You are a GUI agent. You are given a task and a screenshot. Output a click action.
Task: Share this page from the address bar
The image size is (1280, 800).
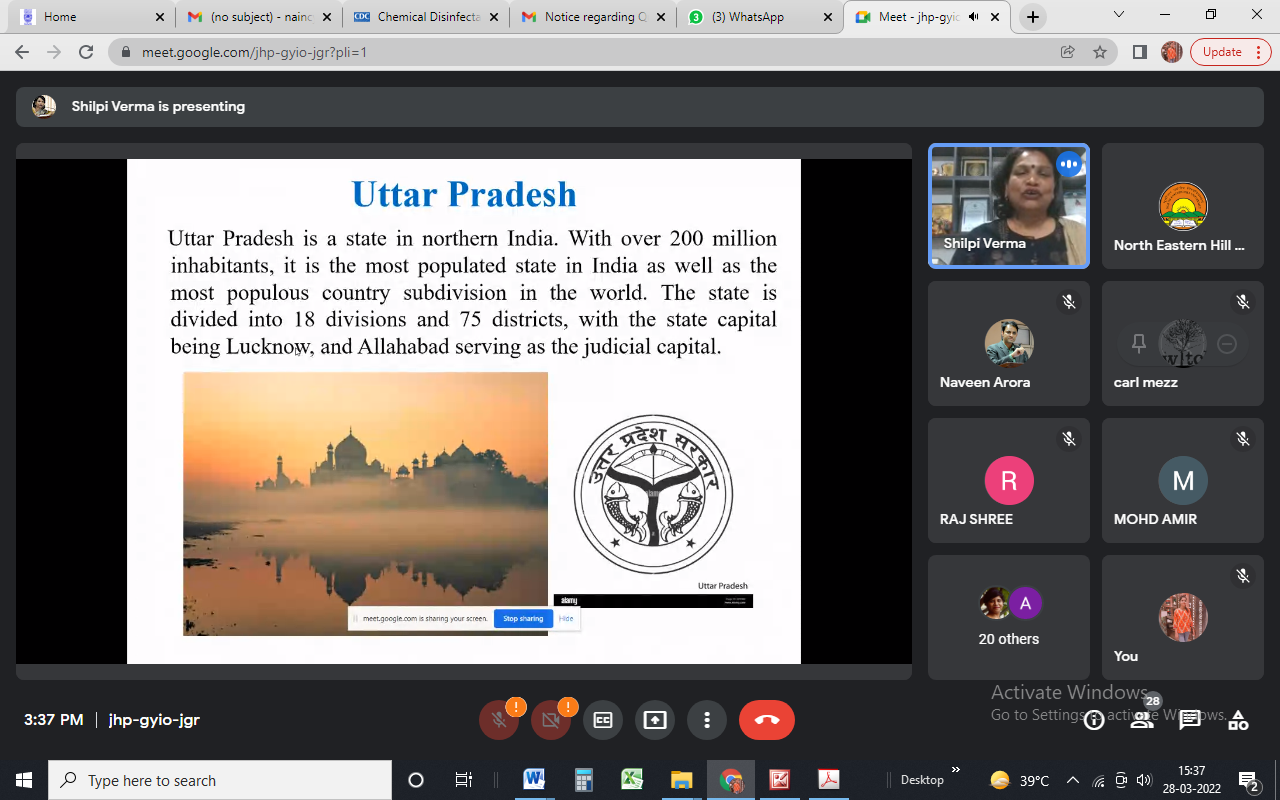point(1068,52)
